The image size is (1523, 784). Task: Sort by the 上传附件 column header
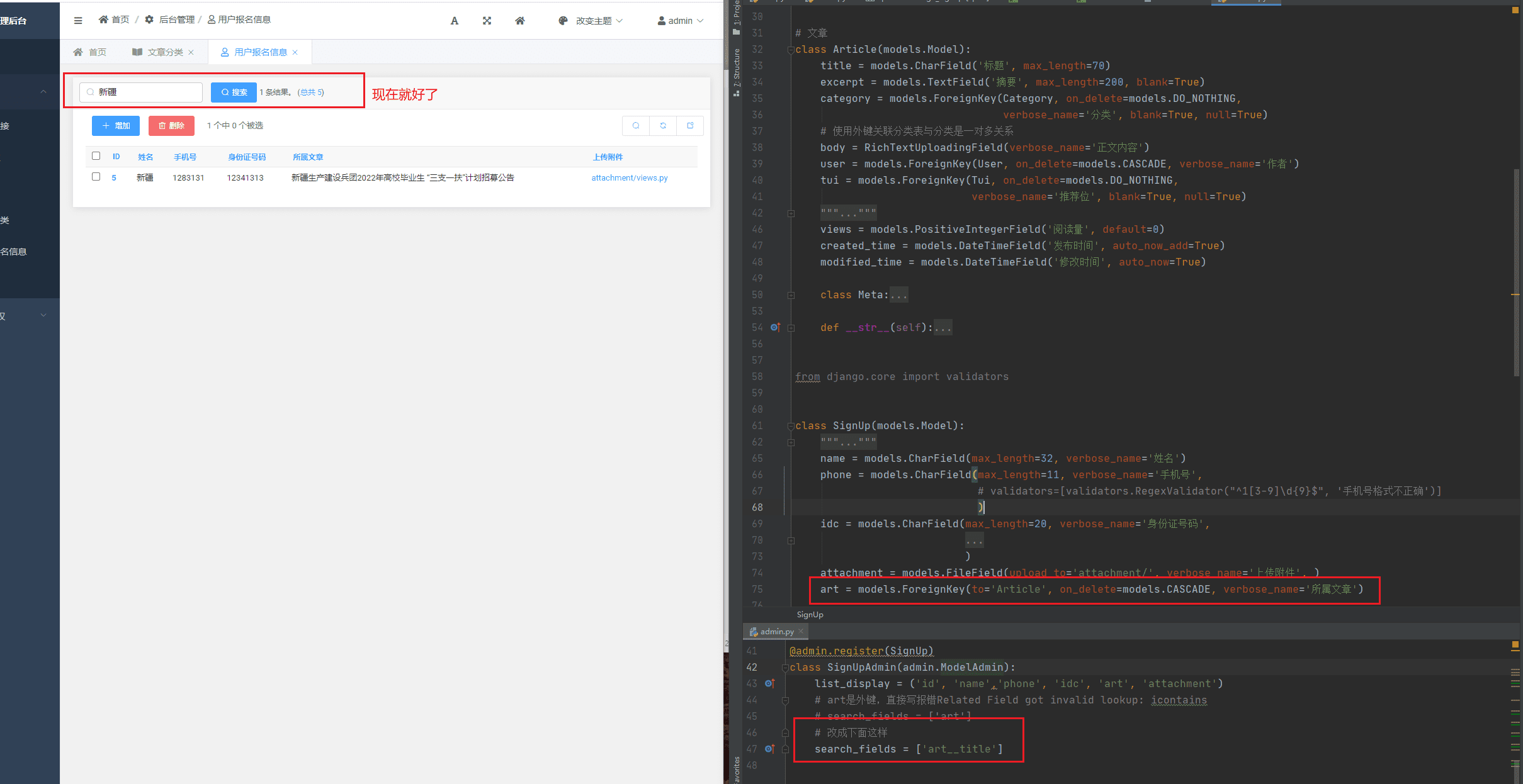coord(608,157)
